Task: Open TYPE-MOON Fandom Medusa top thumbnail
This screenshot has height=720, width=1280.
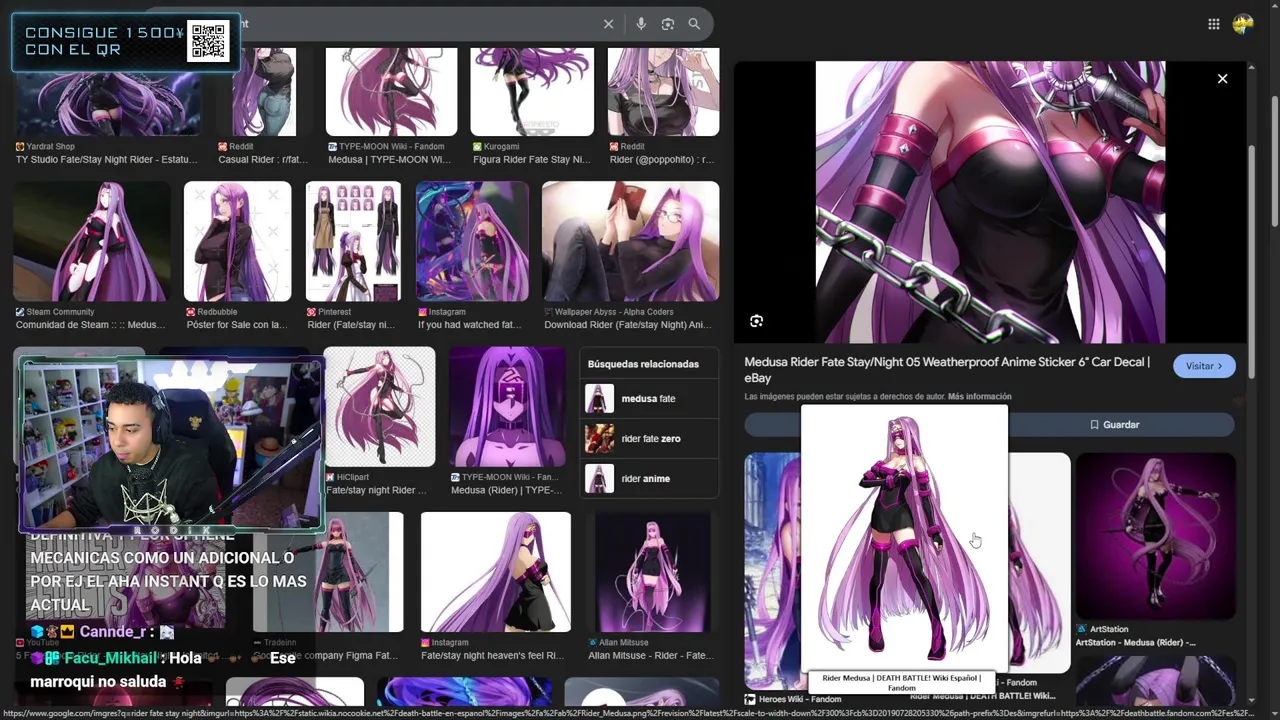Action: coord(391,91)
